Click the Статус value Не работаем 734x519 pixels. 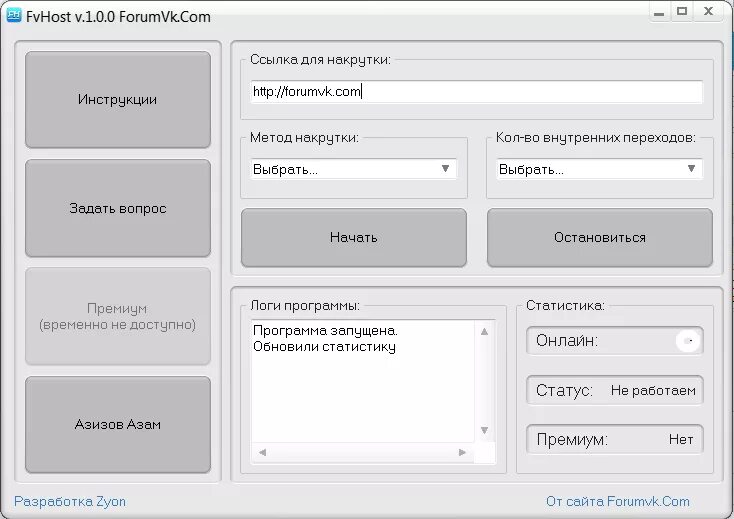(653, 390)
